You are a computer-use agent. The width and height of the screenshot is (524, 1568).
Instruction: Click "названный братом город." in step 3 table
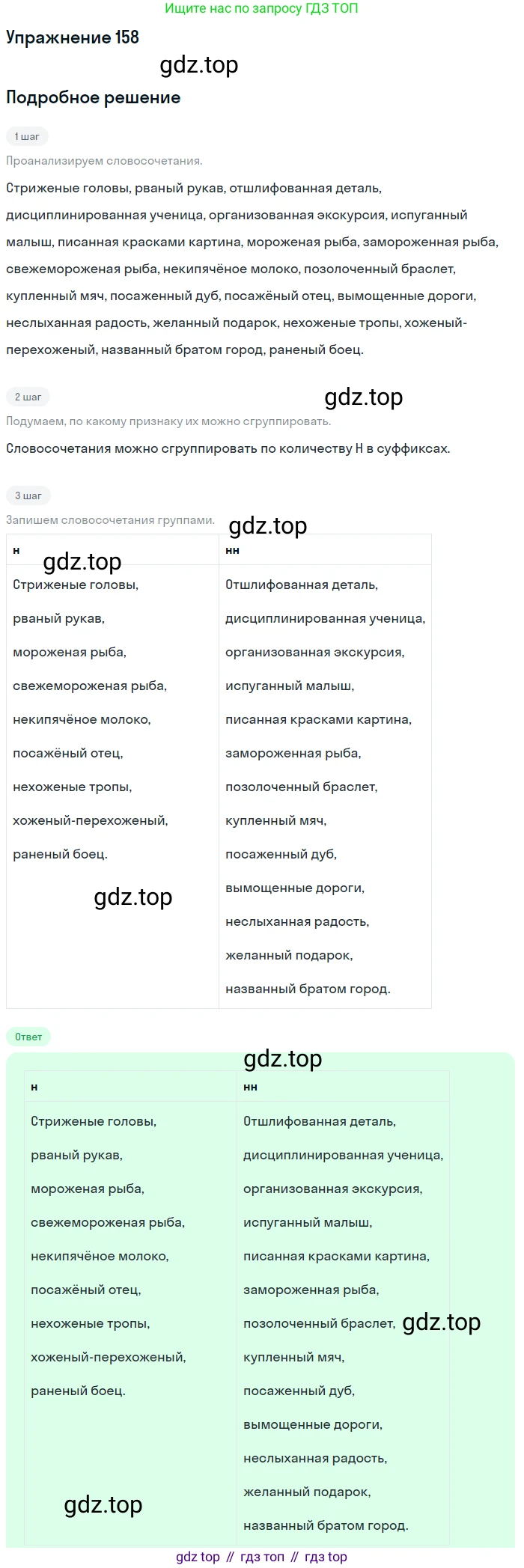pyautogui.click(x=308, y=989)
